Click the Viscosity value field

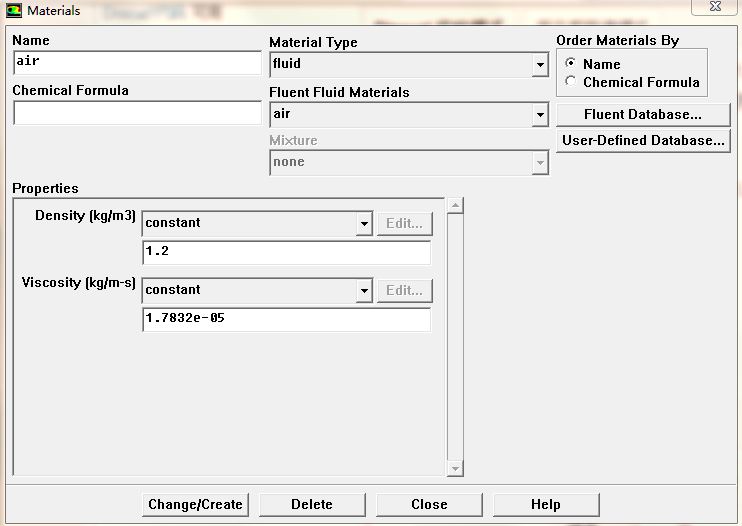(x=286, y=320)
